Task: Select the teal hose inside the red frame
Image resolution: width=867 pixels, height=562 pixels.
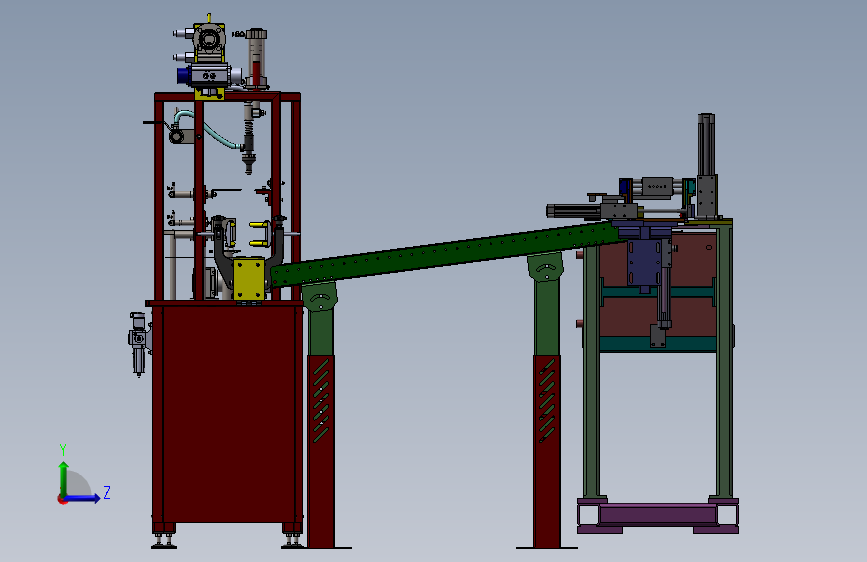Action: pos(208,128)
